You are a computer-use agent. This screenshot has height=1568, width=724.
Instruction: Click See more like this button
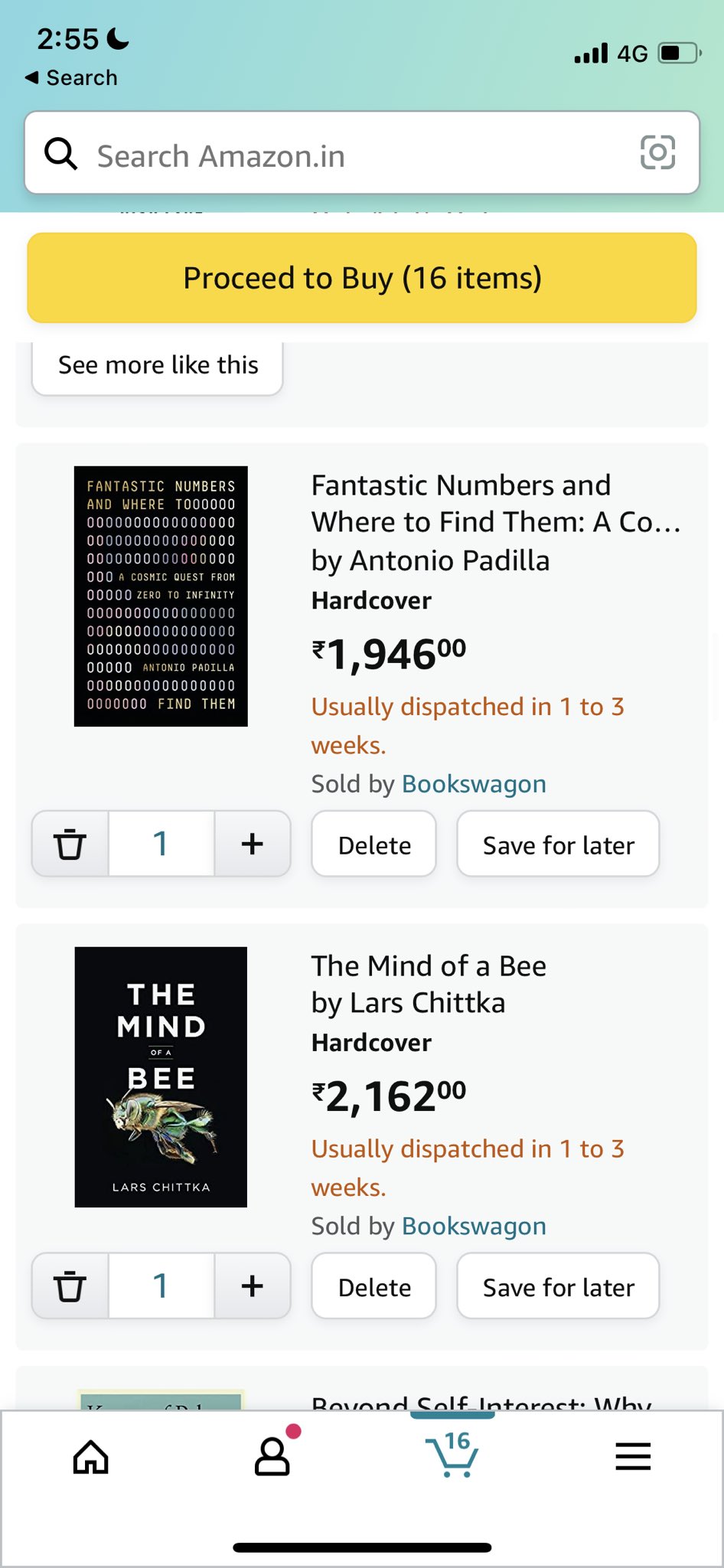158,366
